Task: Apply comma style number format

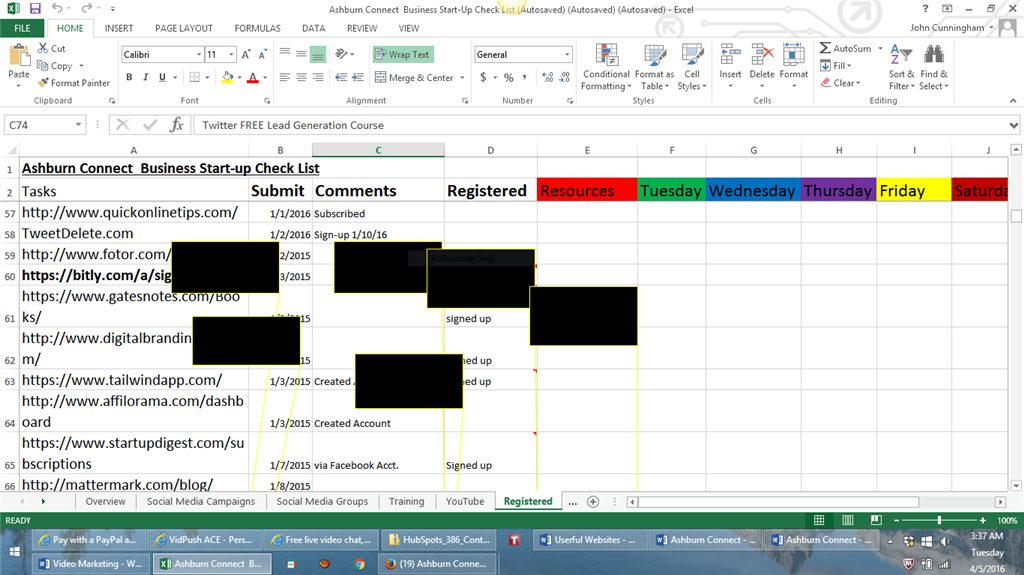Action: click(x=524, y=77)
